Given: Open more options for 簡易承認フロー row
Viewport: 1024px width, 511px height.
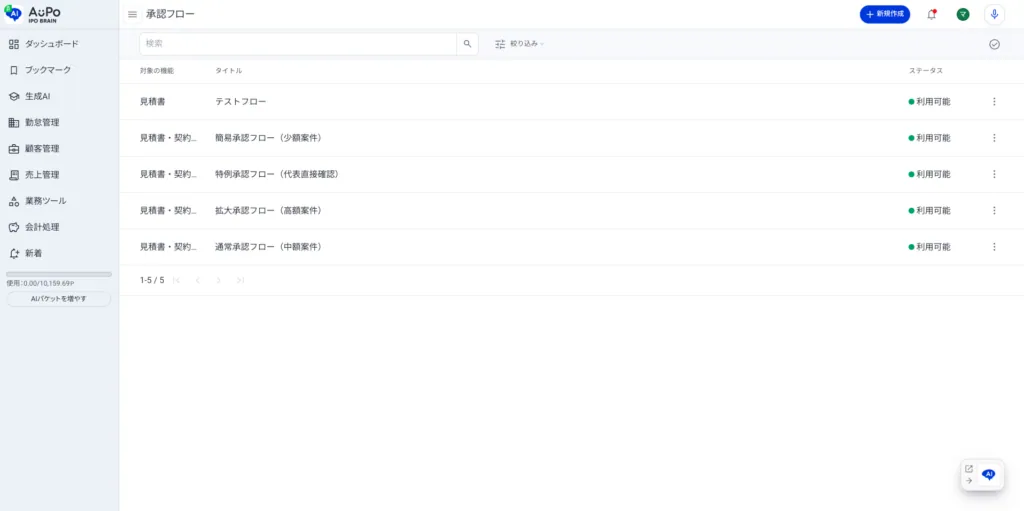Looking at the screenshot, I should click(995, 138).
